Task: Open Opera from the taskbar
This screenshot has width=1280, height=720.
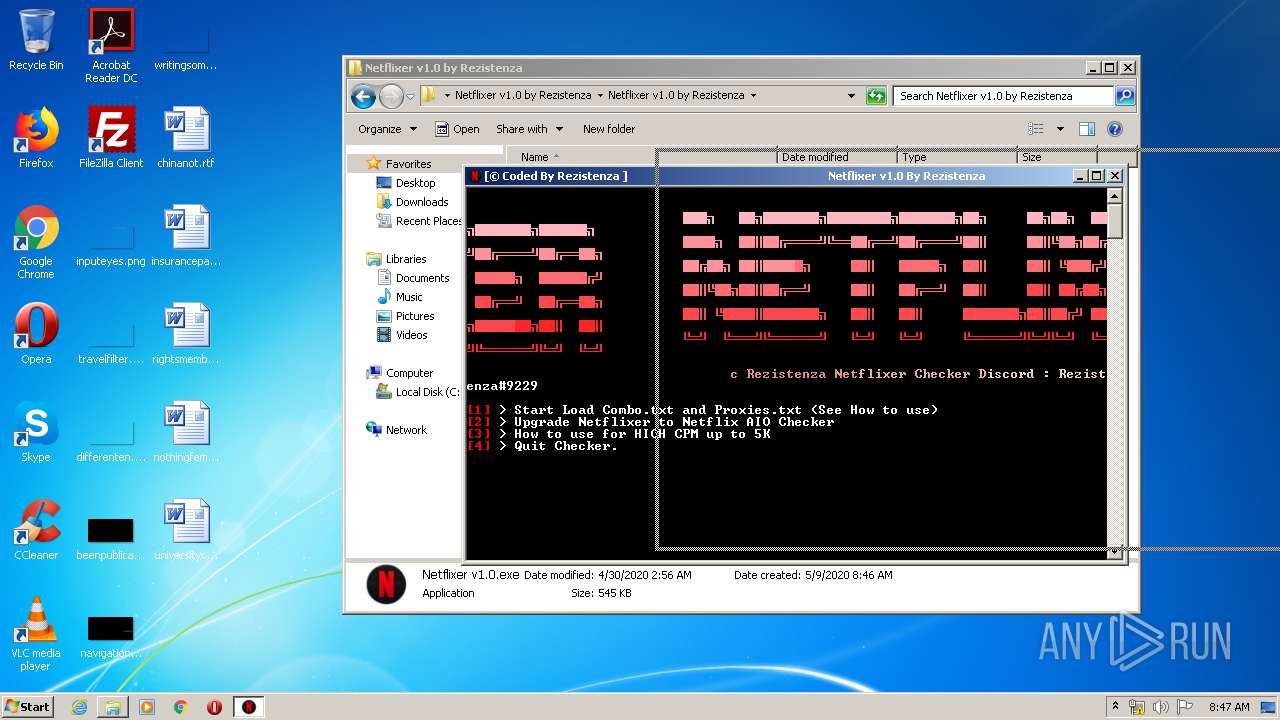Action: (214, 707)
